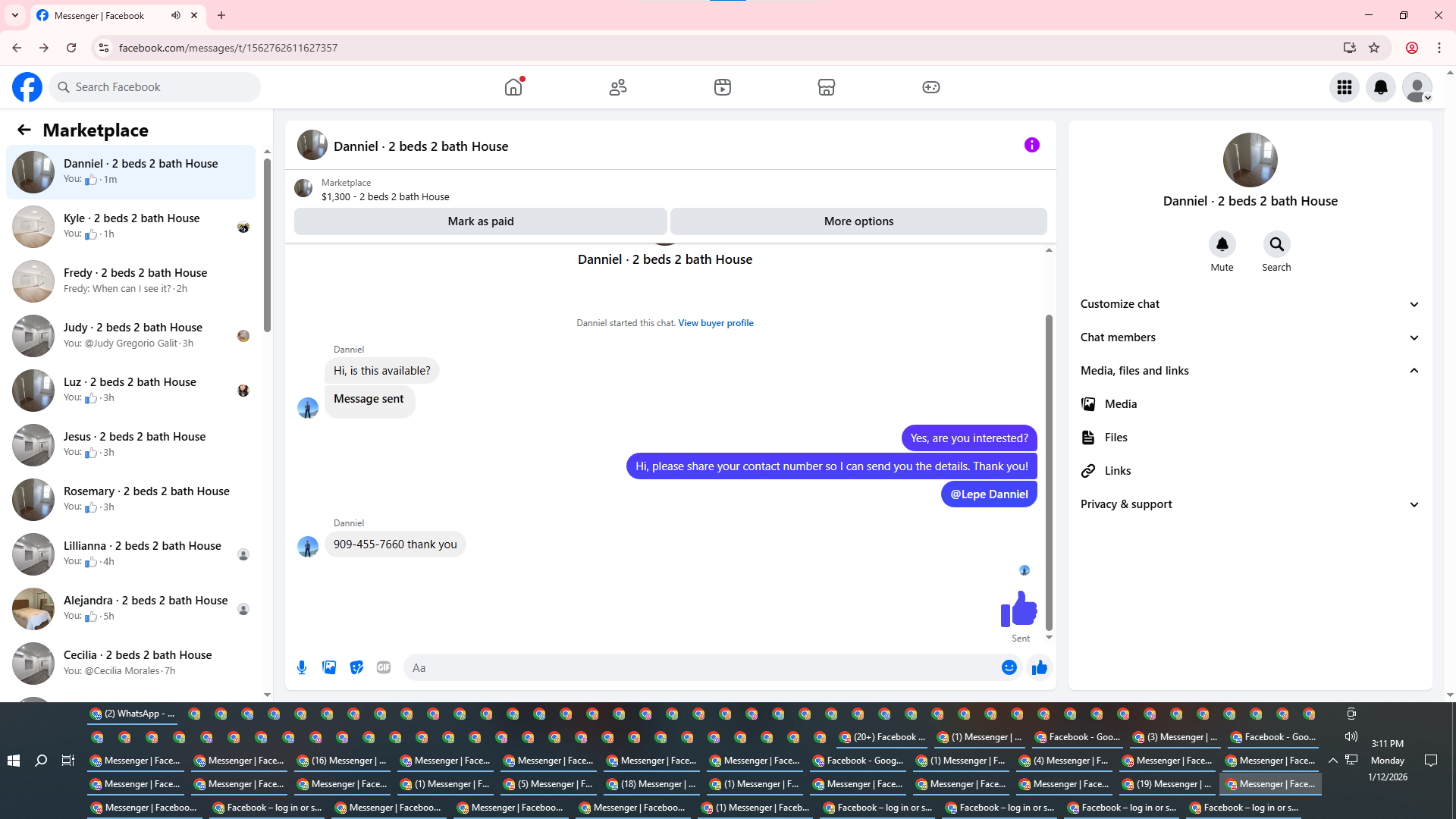Open the View buyer profile link
The image size is (1456, 819).
tap(715, 323)
